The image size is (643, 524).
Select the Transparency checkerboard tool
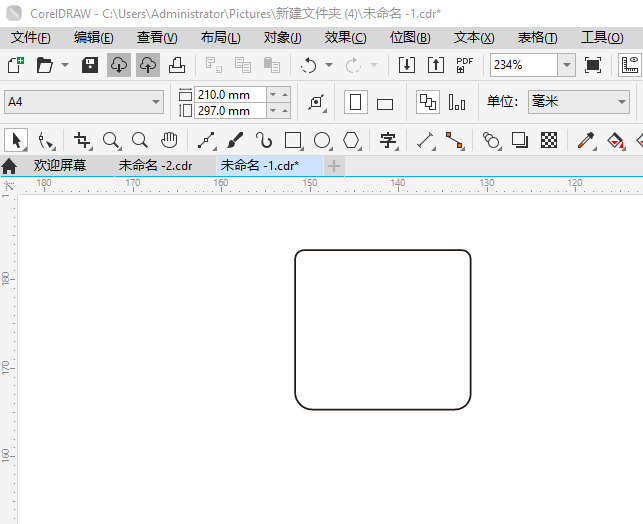[549, 140]
